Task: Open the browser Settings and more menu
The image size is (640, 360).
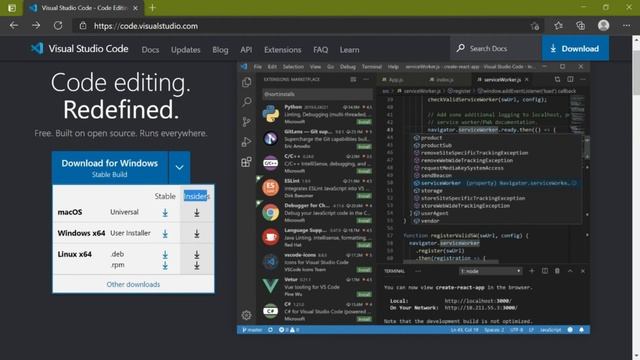Action: click(x=626, y=26)
